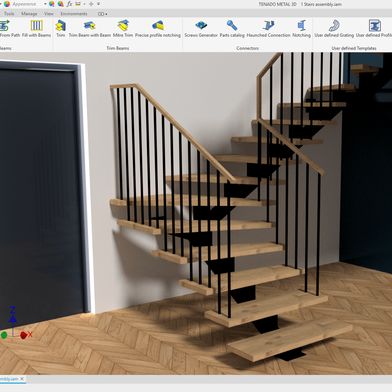Click the measure icon in quick access bar
The image size is (392, 392).
(78, 4)
